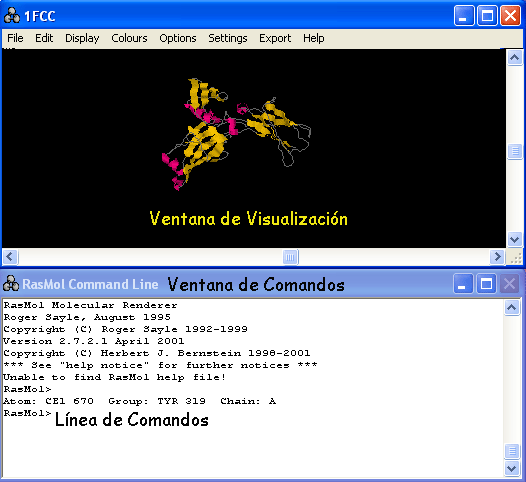The height and width of the screenshot is (482, 526).
Task: Open the Colours menu
Action: [x=129, y=38]
